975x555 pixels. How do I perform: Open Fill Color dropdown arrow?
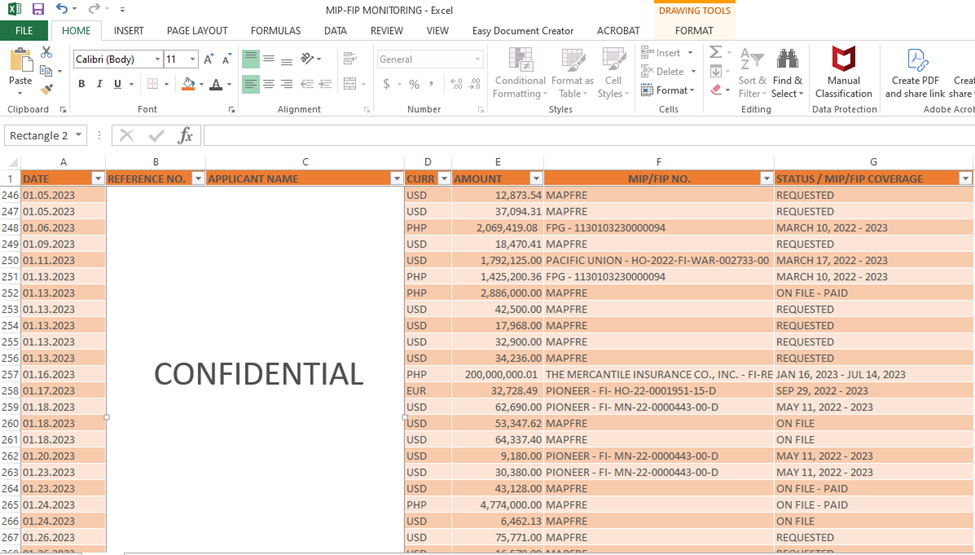(x=201, y=84)
